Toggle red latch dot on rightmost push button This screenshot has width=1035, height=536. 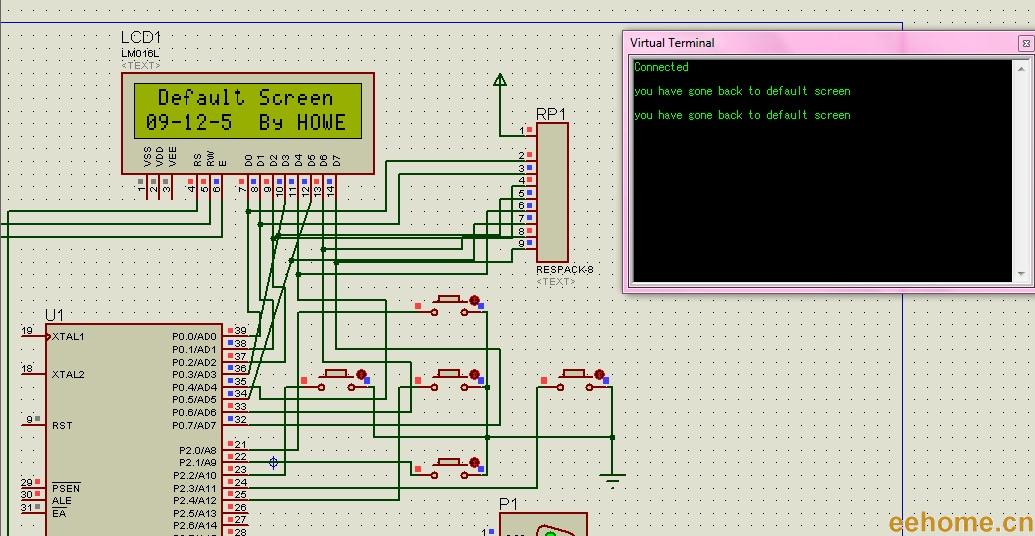[x=599, y=374]
